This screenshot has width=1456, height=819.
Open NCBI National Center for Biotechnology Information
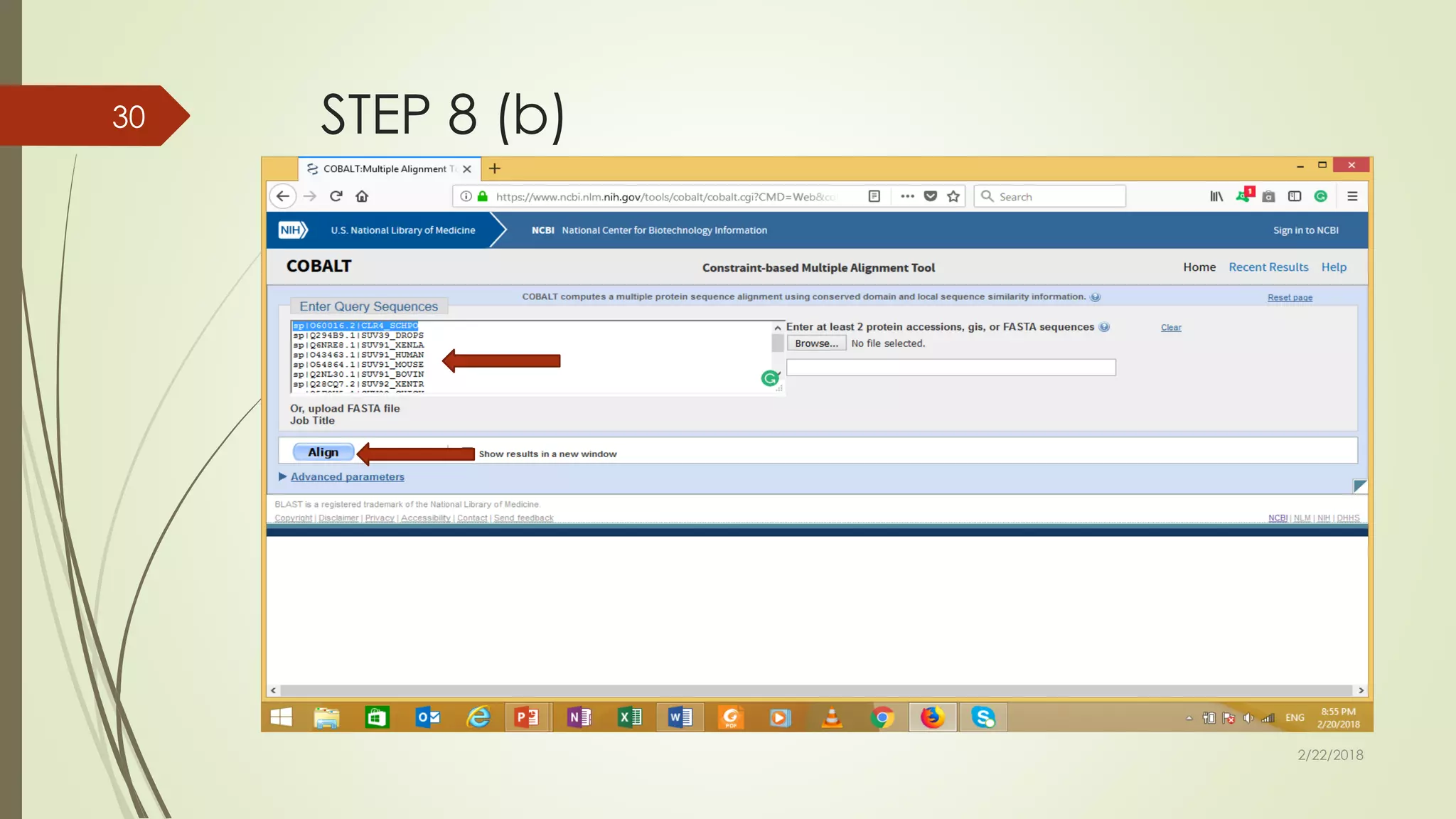pyautogui.click(x=649, y=230)
